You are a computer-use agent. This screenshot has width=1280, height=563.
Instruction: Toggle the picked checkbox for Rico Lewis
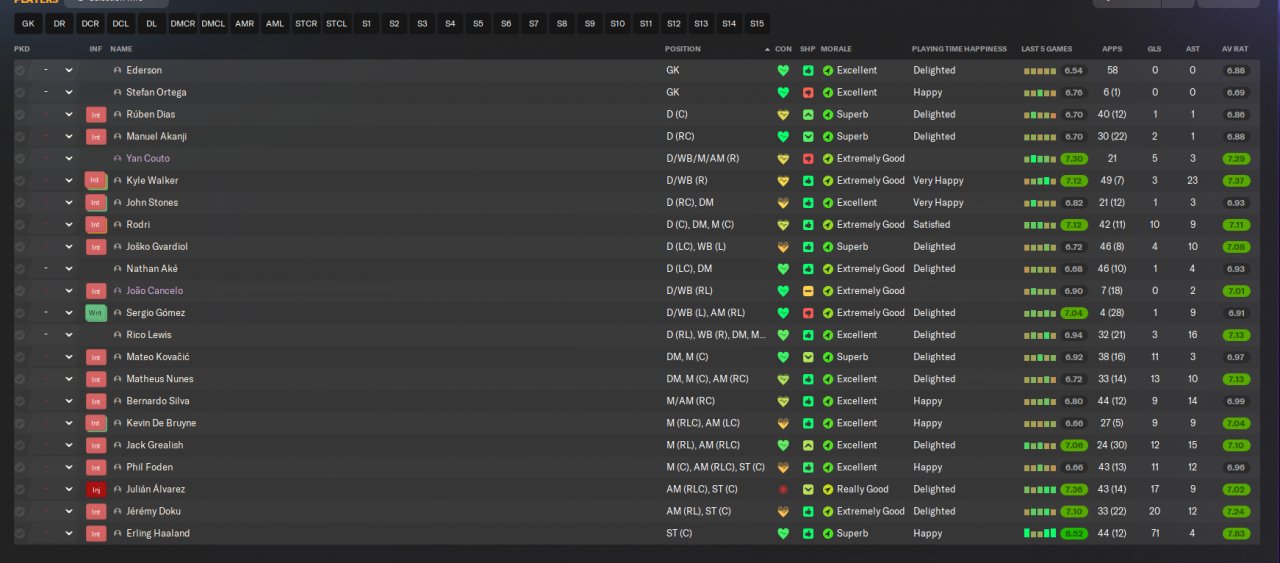point(20,335)
